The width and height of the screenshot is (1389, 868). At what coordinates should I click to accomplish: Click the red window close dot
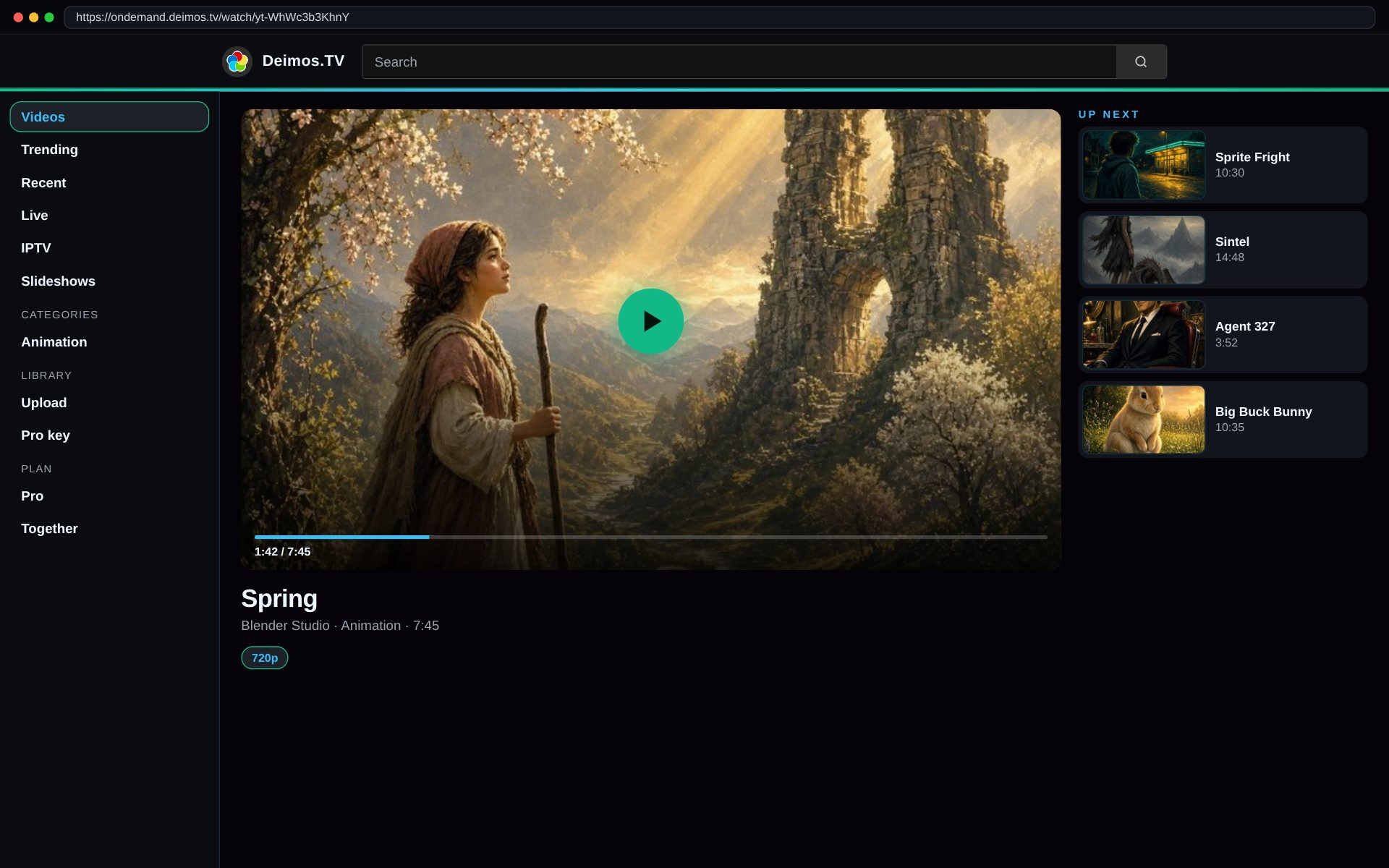point(18,17)
